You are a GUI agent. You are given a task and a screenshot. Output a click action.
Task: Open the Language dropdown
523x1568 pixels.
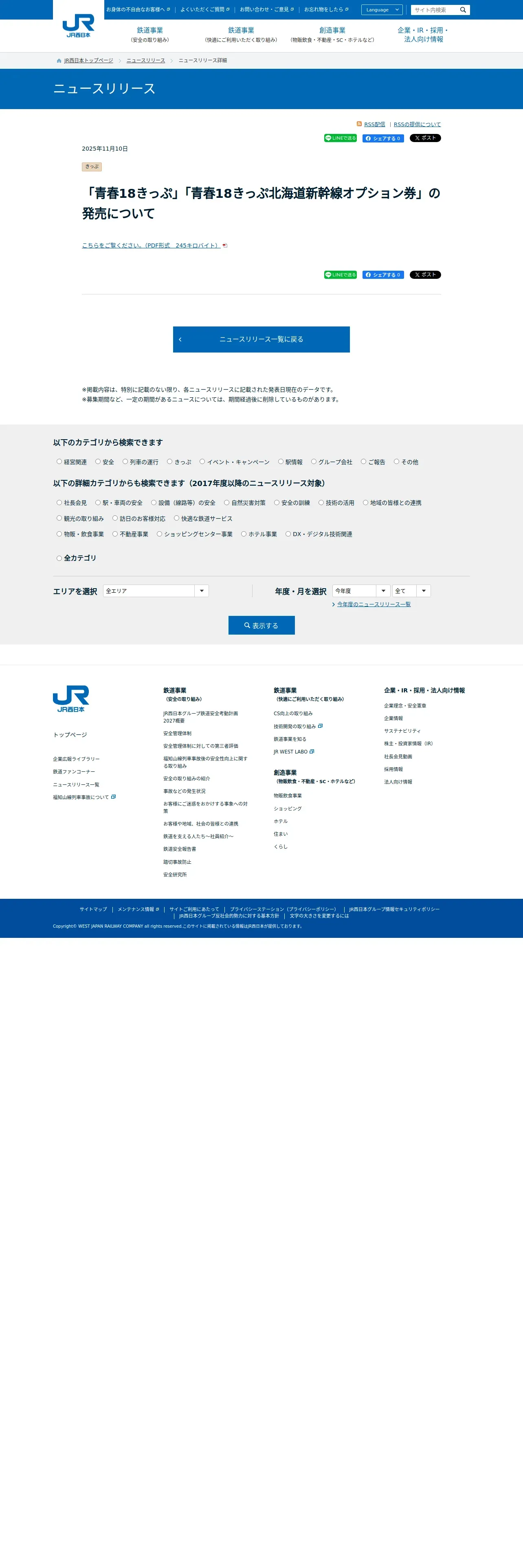382,10
